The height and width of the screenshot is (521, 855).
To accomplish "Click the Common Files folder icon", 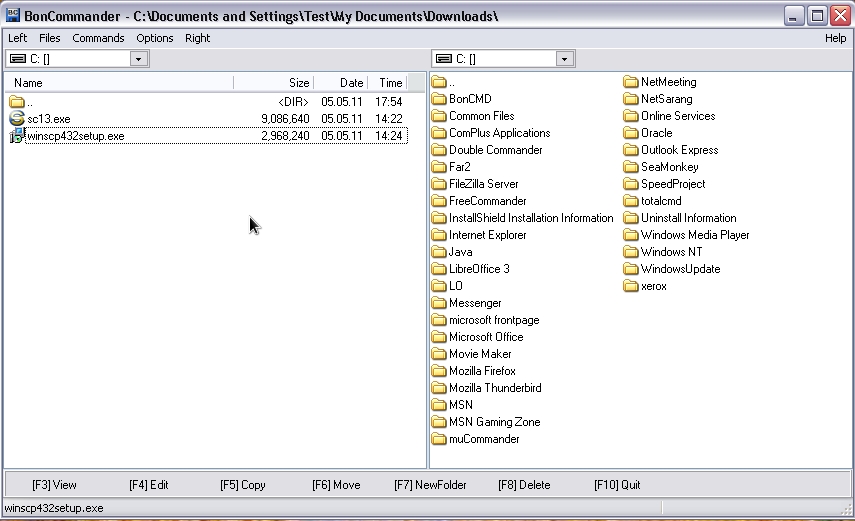I will click(x=439, y=116).
